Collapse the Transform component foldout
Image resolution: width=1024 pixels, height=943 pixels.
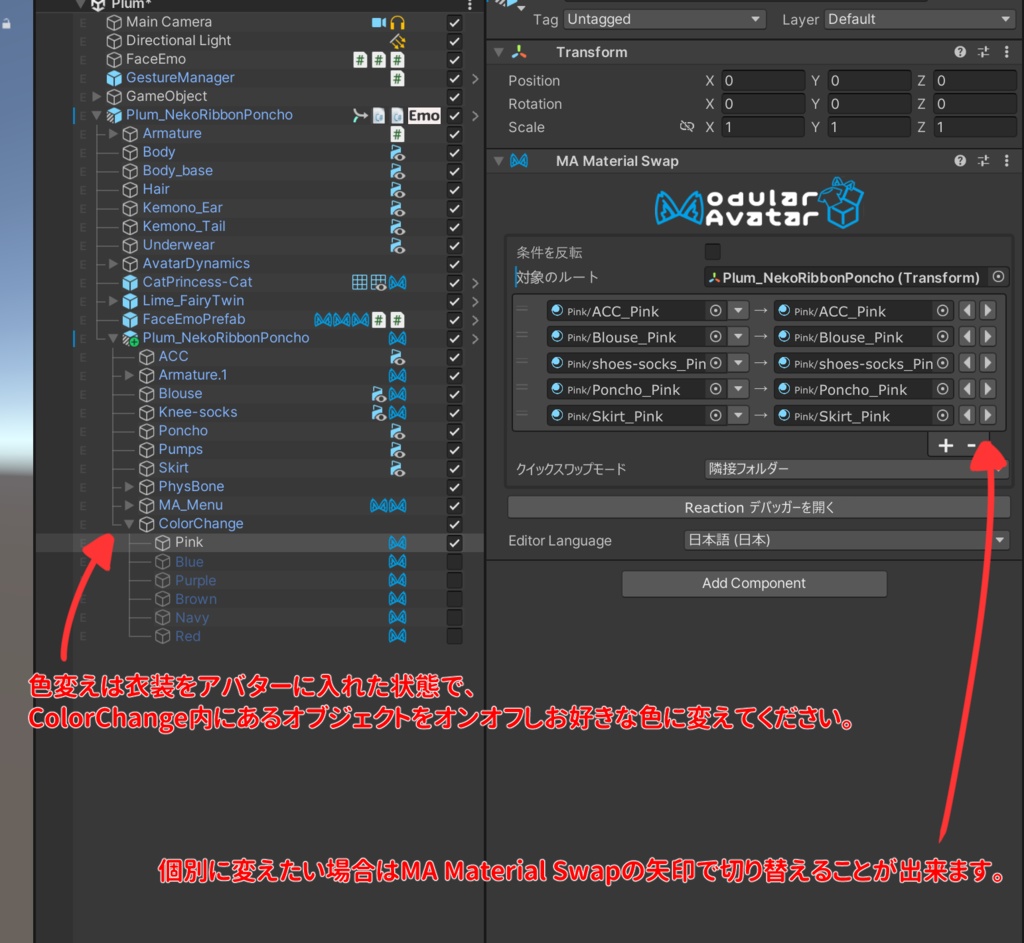499,52
